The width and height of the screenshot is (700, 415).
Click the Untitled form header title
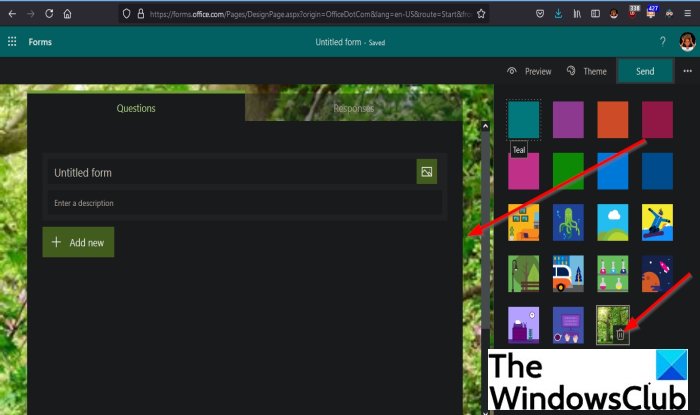[x=338, y=42]
